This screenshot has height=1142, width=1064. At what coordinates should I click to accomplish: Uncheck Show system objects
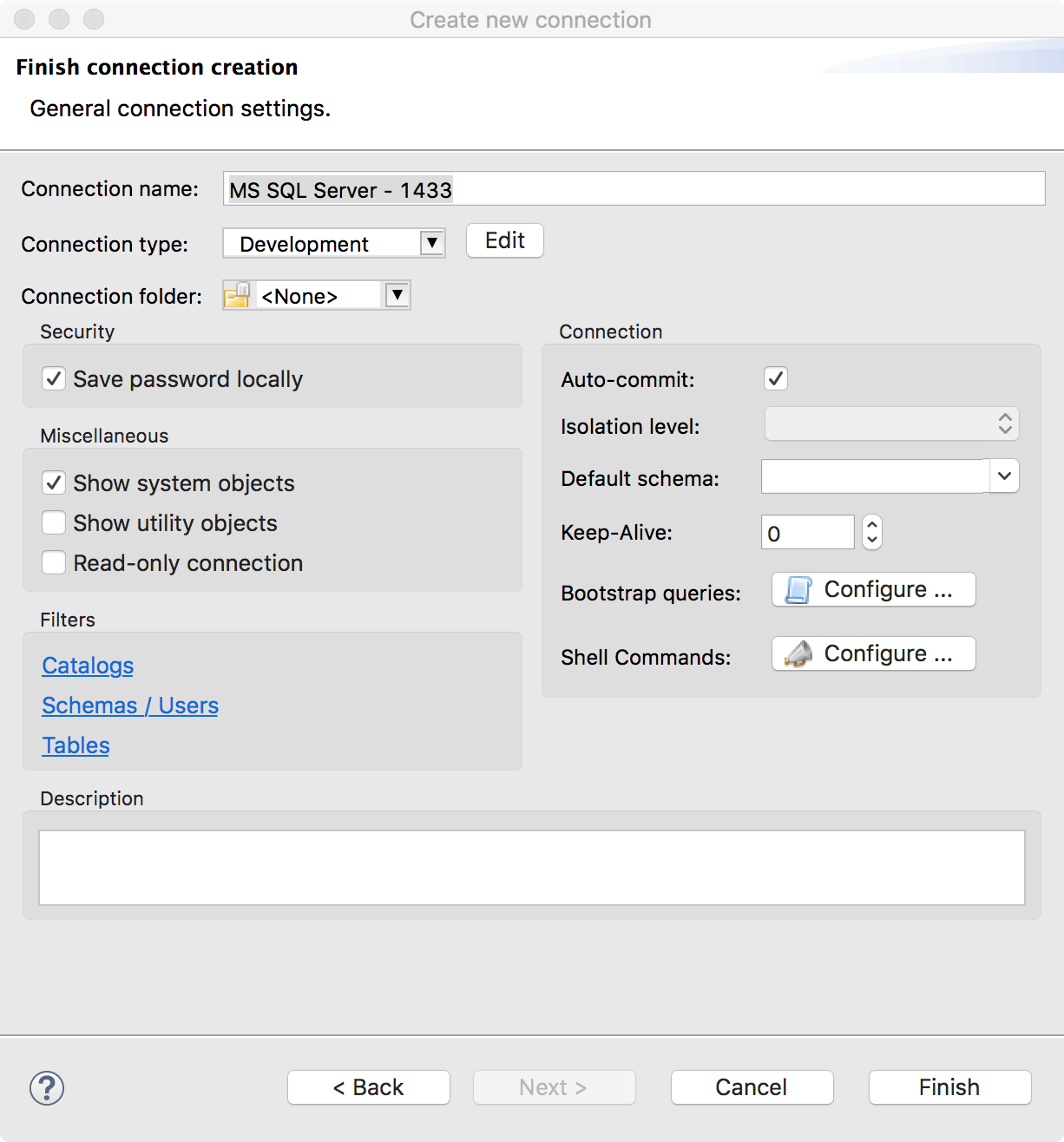(54, 482)
